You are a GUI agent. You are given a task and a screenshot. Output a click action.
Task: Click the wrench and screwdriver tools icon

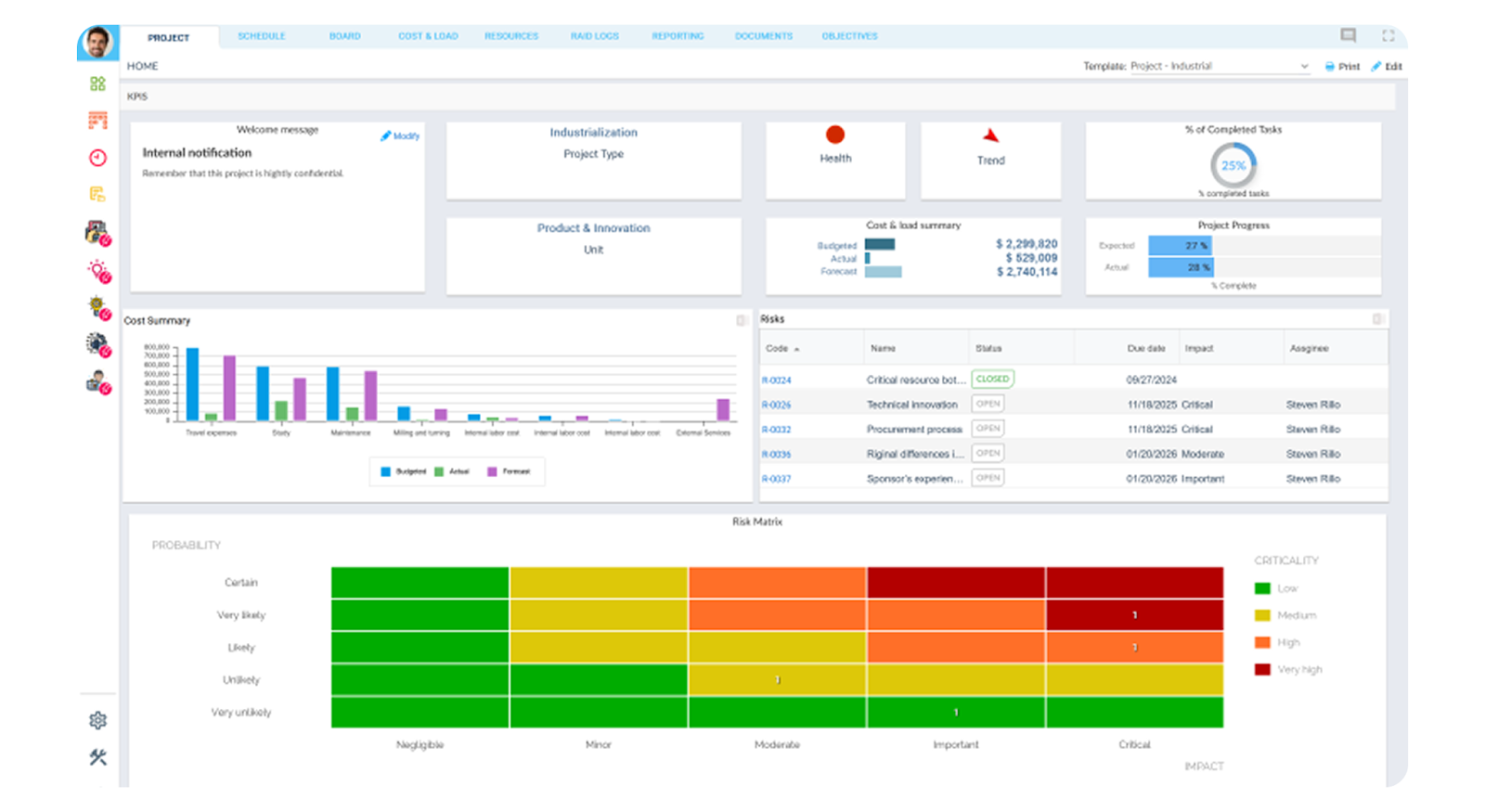coord(97,757)
